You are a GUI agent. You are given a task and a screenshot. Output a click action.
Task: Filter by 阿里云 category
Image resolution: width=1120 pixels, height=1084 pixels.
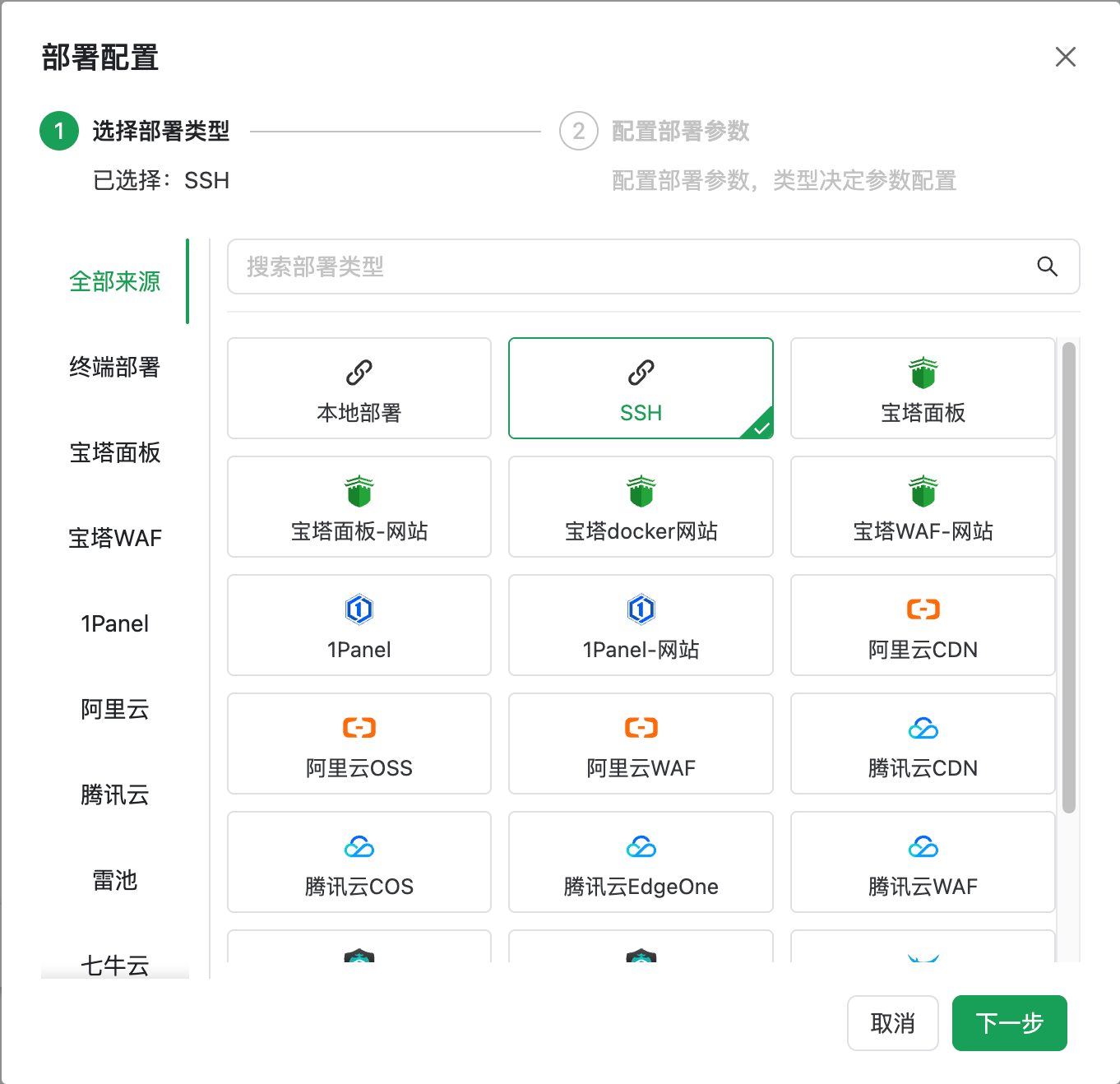pos(115,709)
